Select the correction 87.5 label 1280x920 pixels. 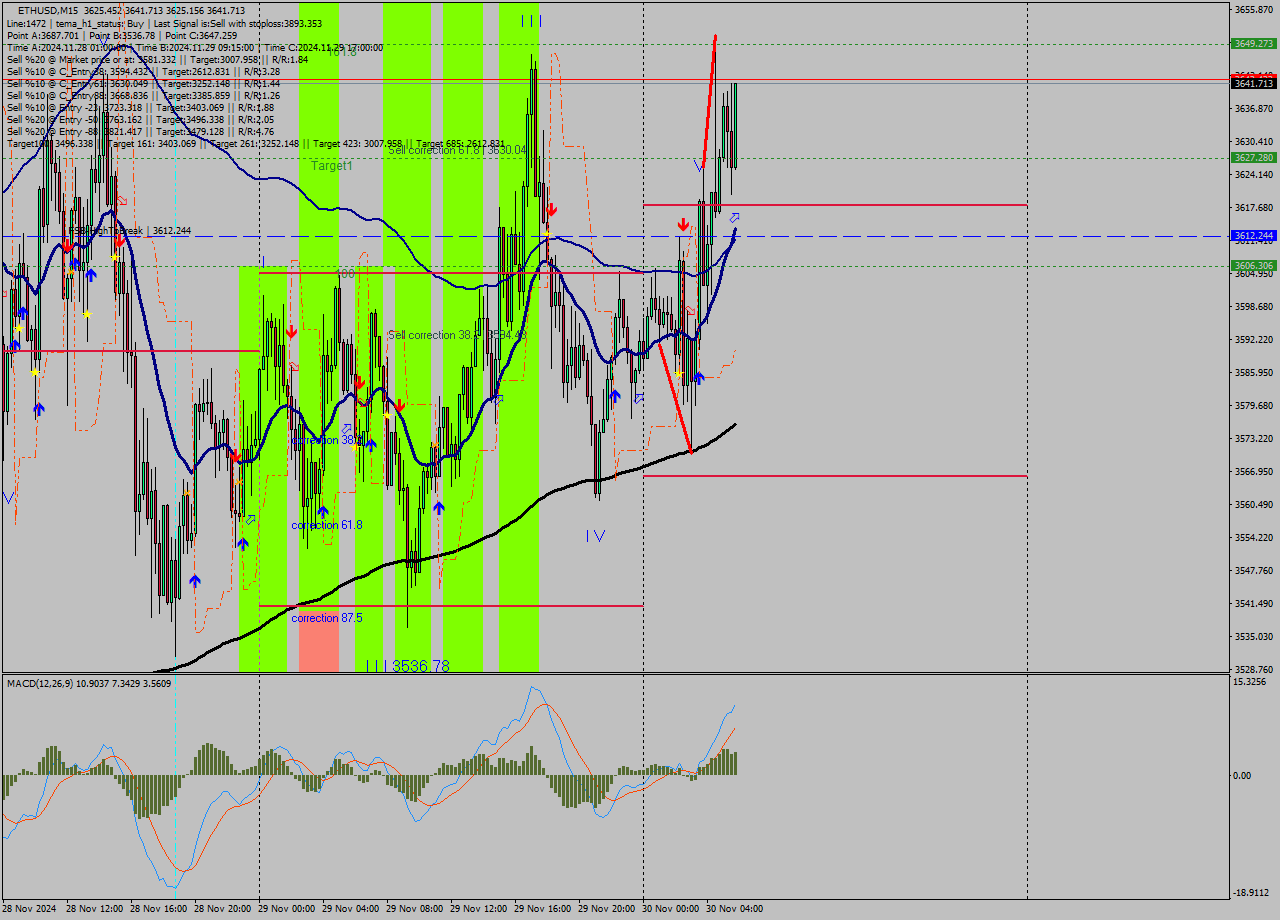(x=326, y=618)
